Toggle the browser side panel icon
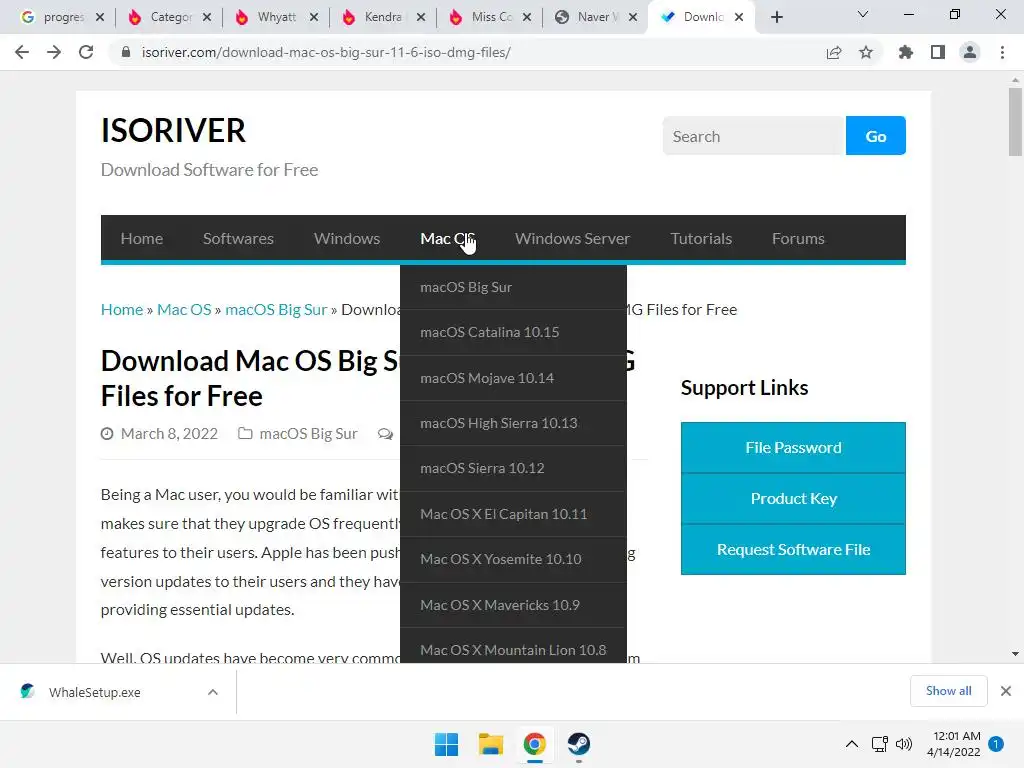 [938, 52]
